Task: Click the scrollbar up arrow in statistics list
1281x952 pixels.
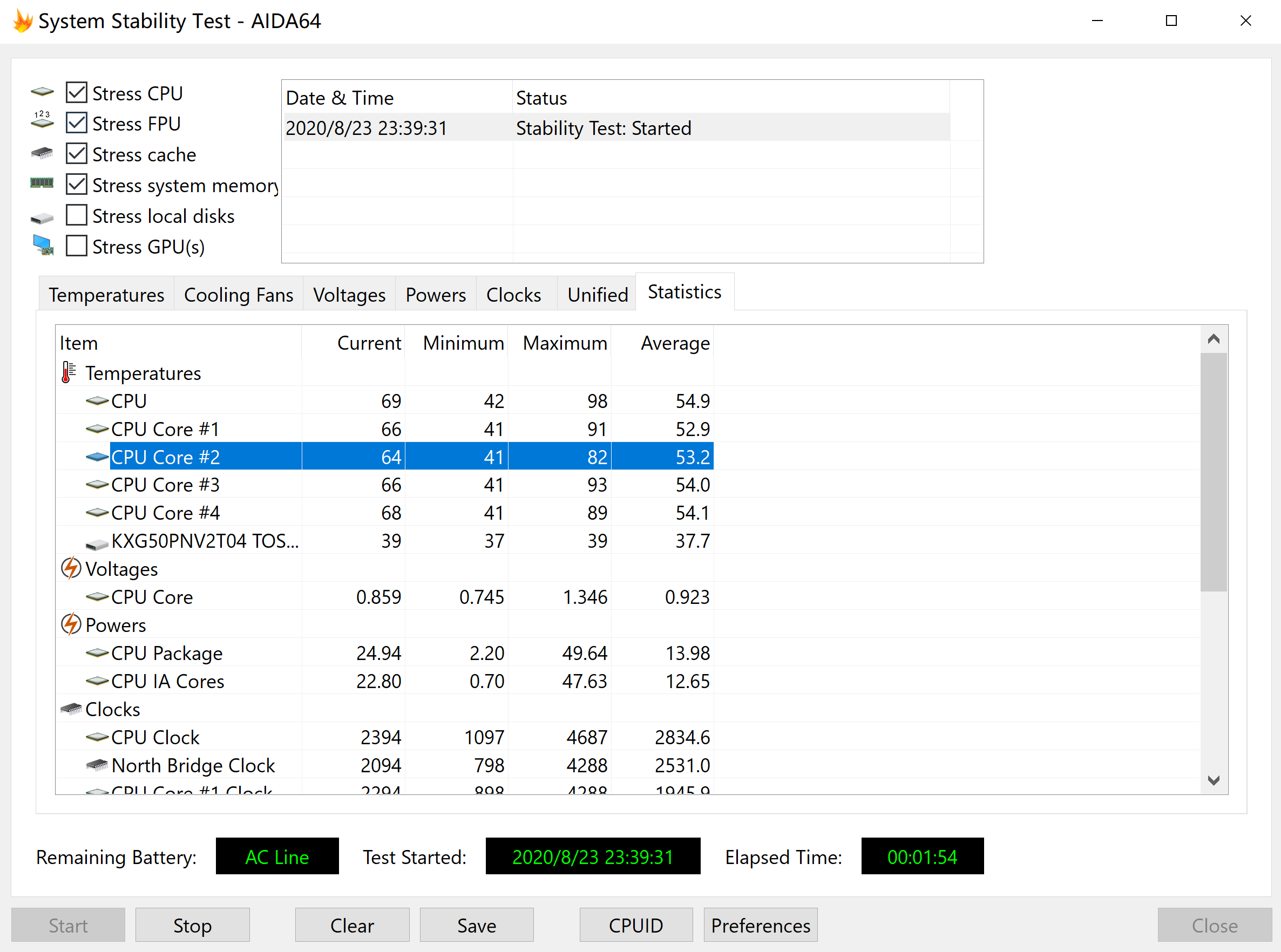Action: pos(1214,339)
